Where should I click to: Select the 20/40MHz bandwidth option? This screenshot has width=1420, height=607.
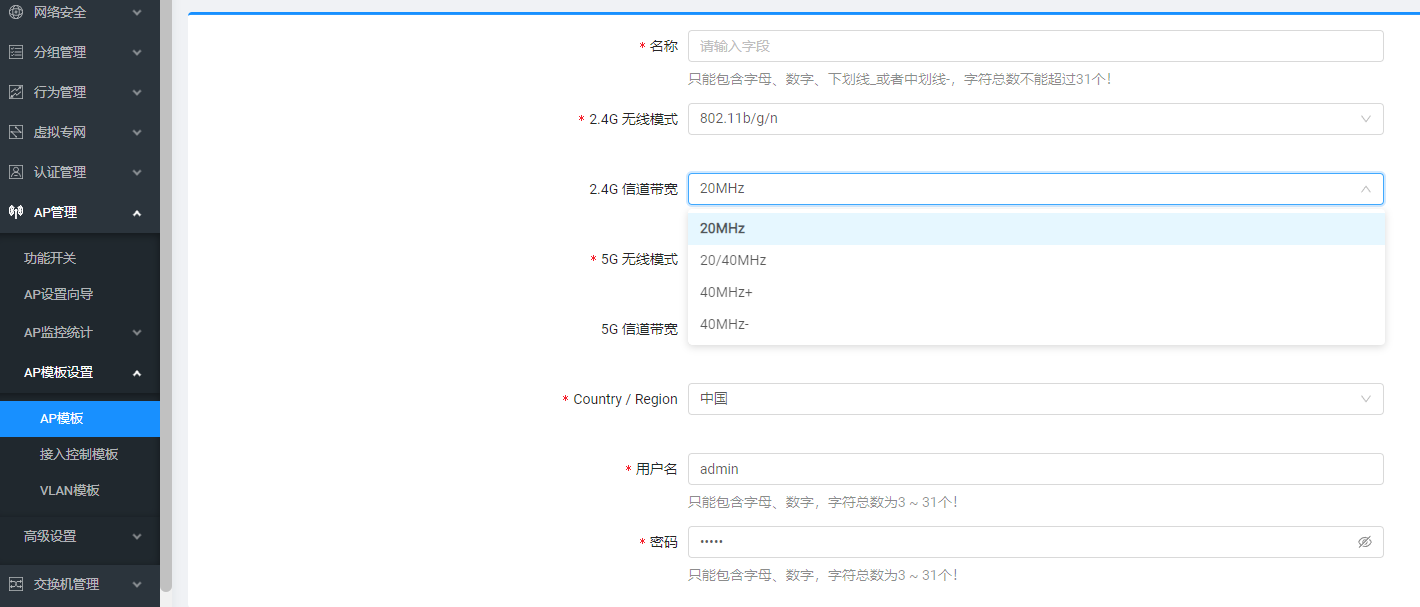(x=733, y=260)
